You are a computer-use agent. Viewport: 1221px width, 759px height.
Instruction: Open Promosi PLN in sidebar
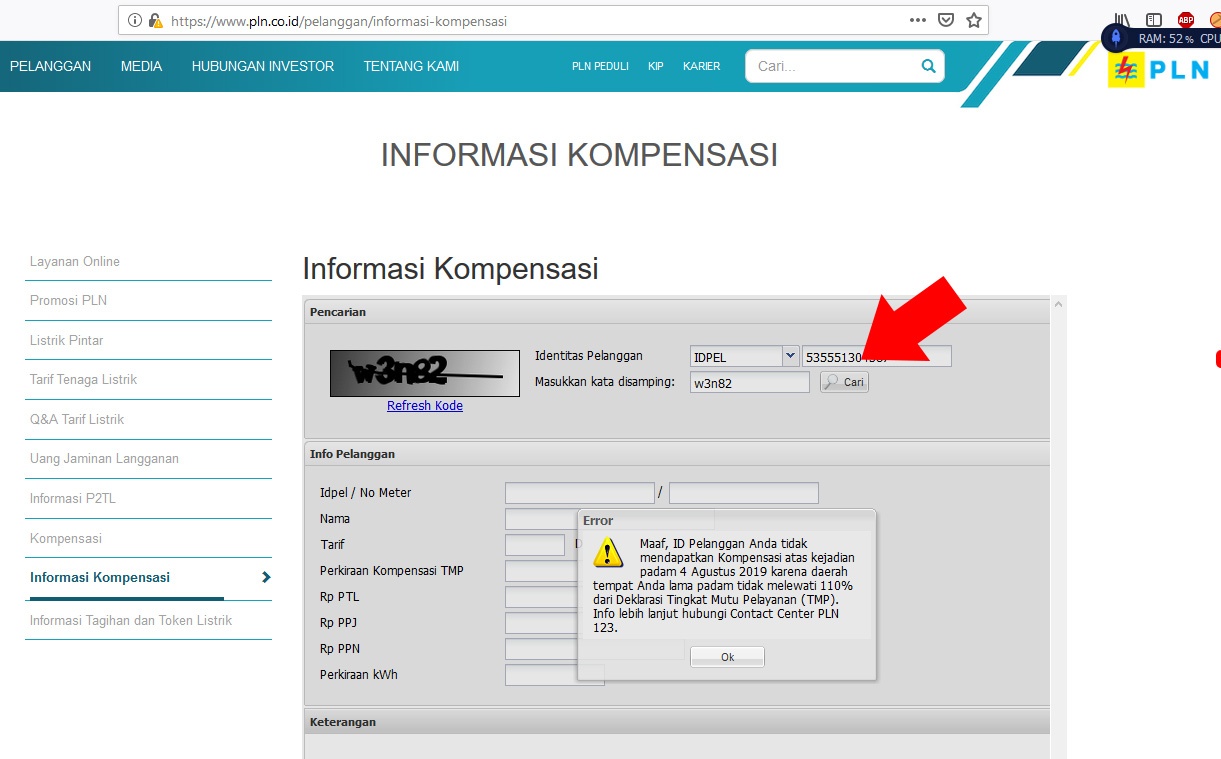pyautogui.click(x=68, y=300)
